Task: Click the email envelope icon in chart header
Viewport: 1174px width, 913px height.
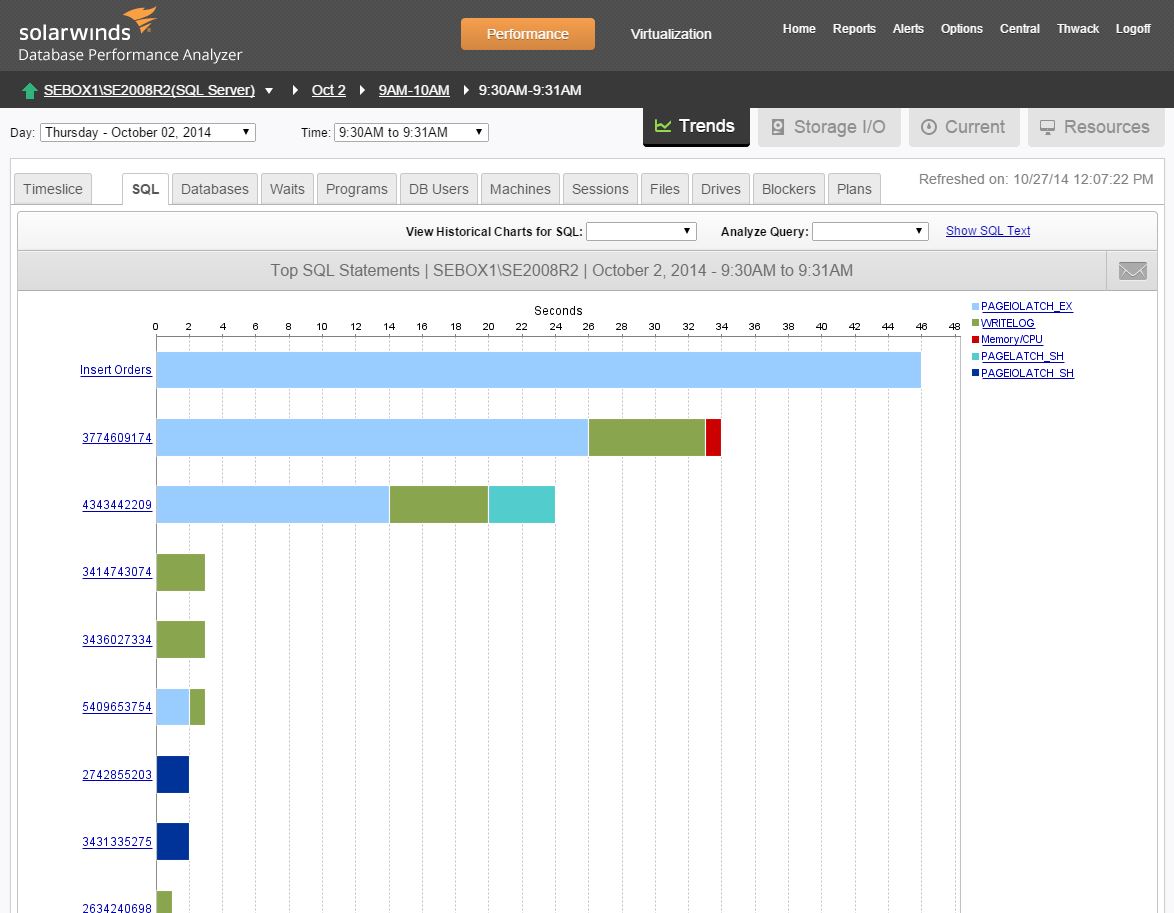Action: coord(1132,270)
